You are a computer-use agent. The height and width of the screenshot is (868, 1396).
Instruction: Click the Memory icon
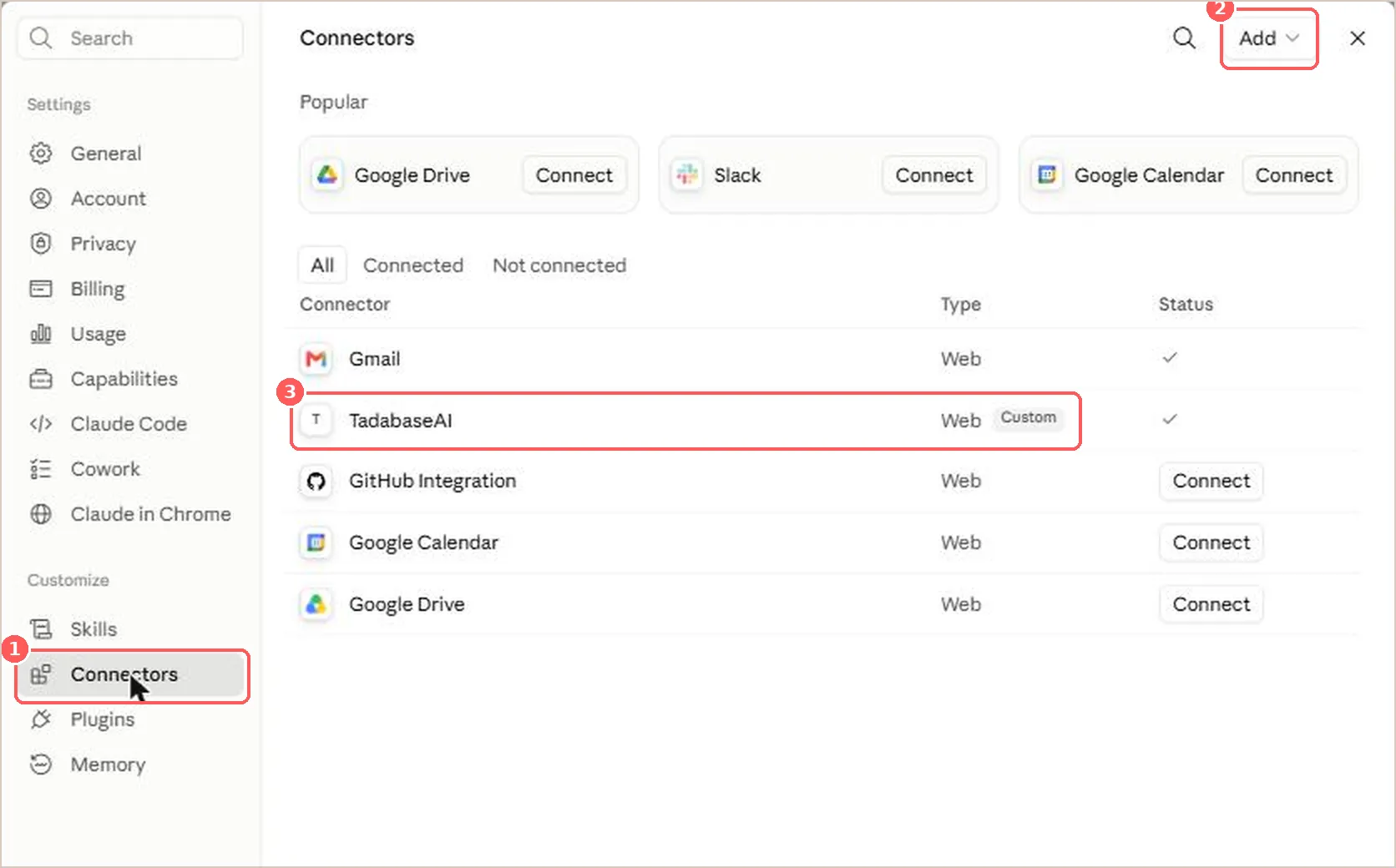[x=41, y=765]
